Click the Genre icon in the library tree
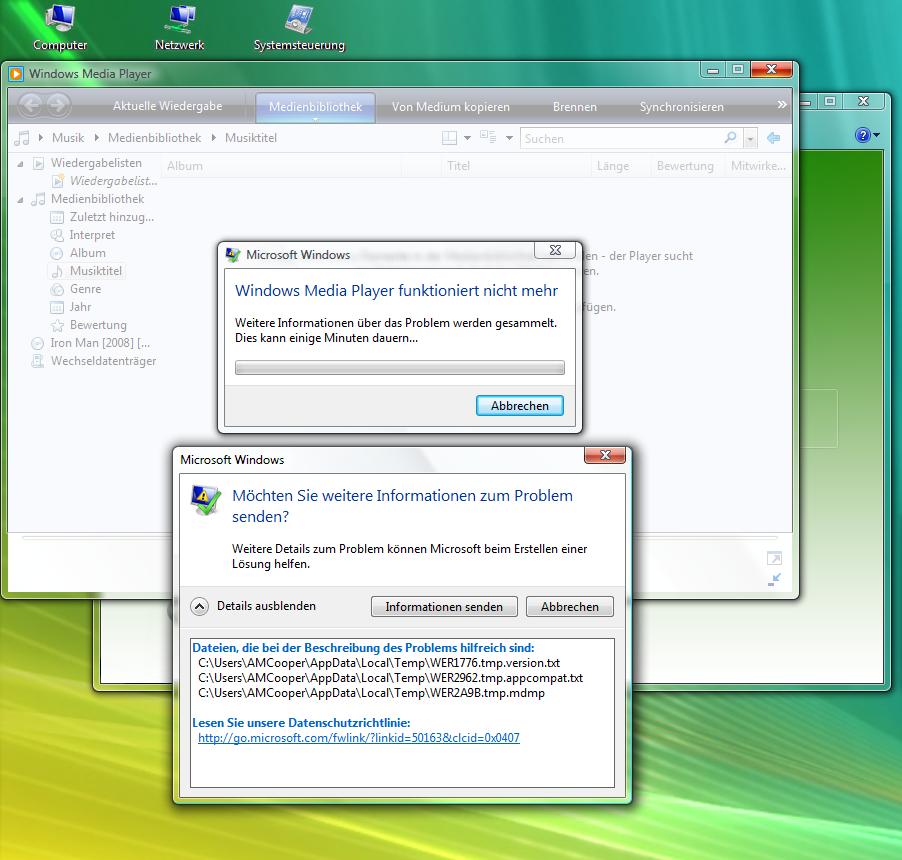902x860 pixels. point(57,289)
